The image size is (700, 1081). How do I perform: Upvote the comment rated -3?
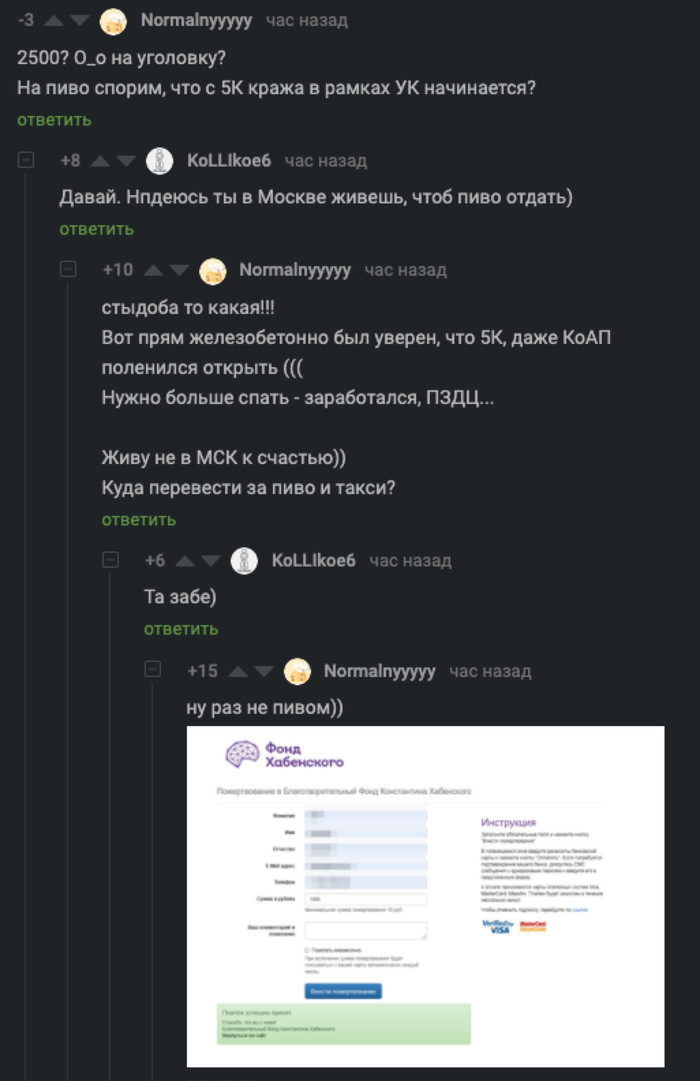(x=53, y=21)
